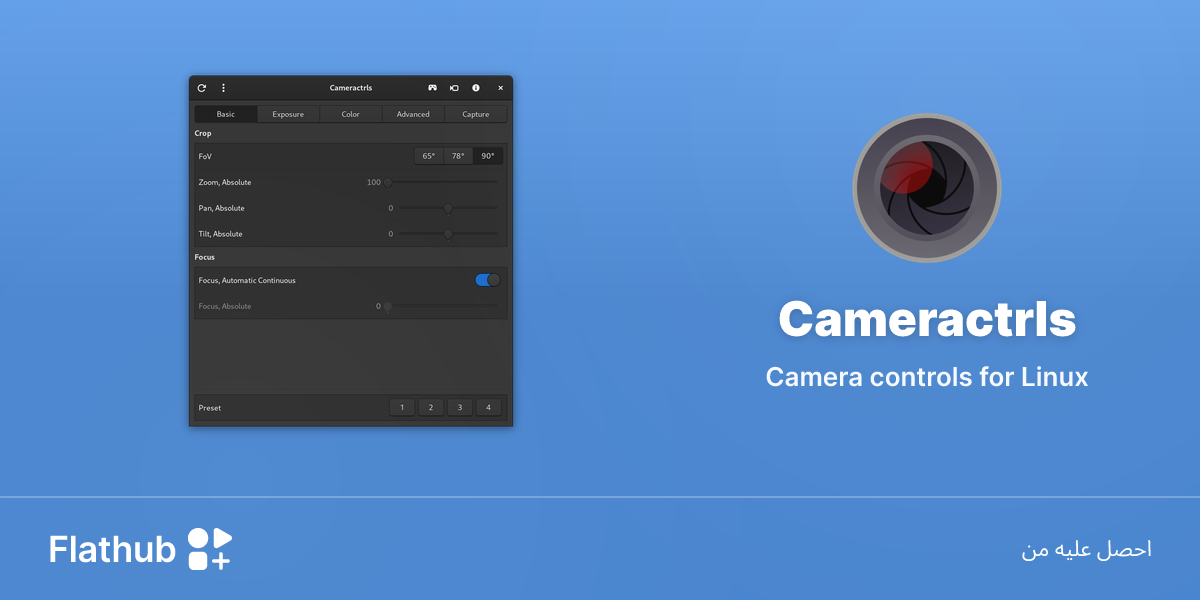
Task: Click the disabled Focus, Absolute slider
Action: [x=442, y=306]
